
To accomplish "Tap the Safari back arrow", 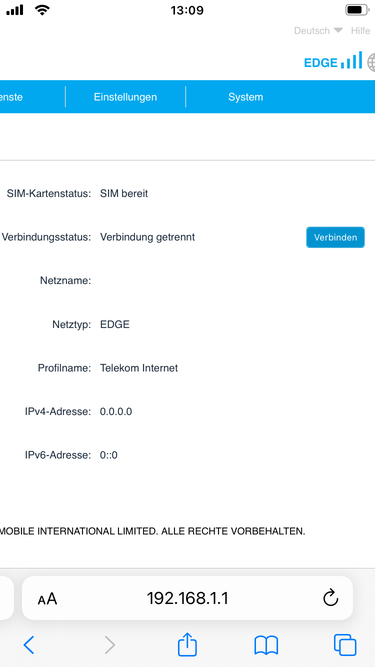I will tap(28, 645).
